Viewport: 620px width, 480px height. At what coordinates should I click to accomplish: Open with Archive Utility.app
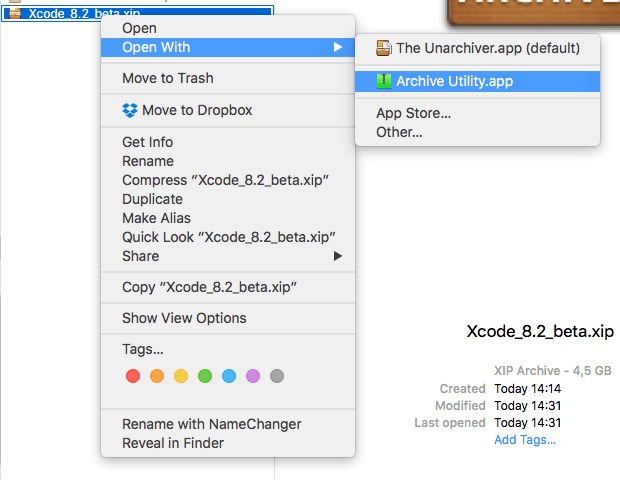[477, 81]
